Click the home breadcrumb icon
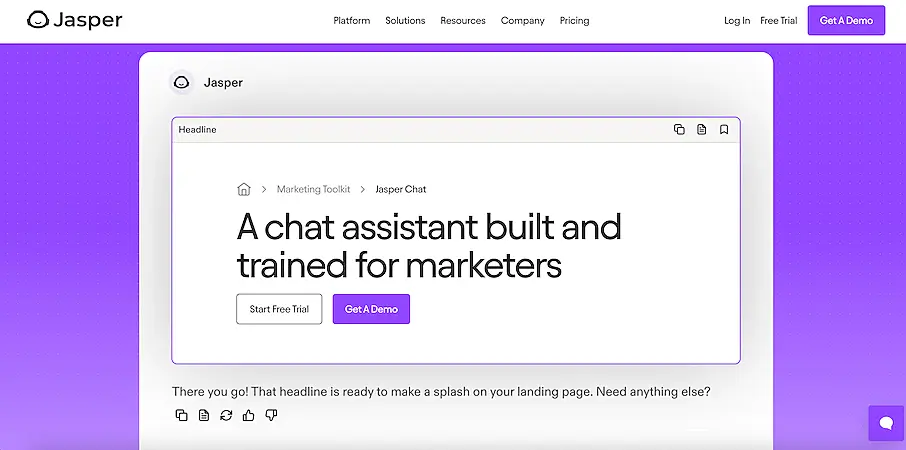 click(x=244, y=189)
